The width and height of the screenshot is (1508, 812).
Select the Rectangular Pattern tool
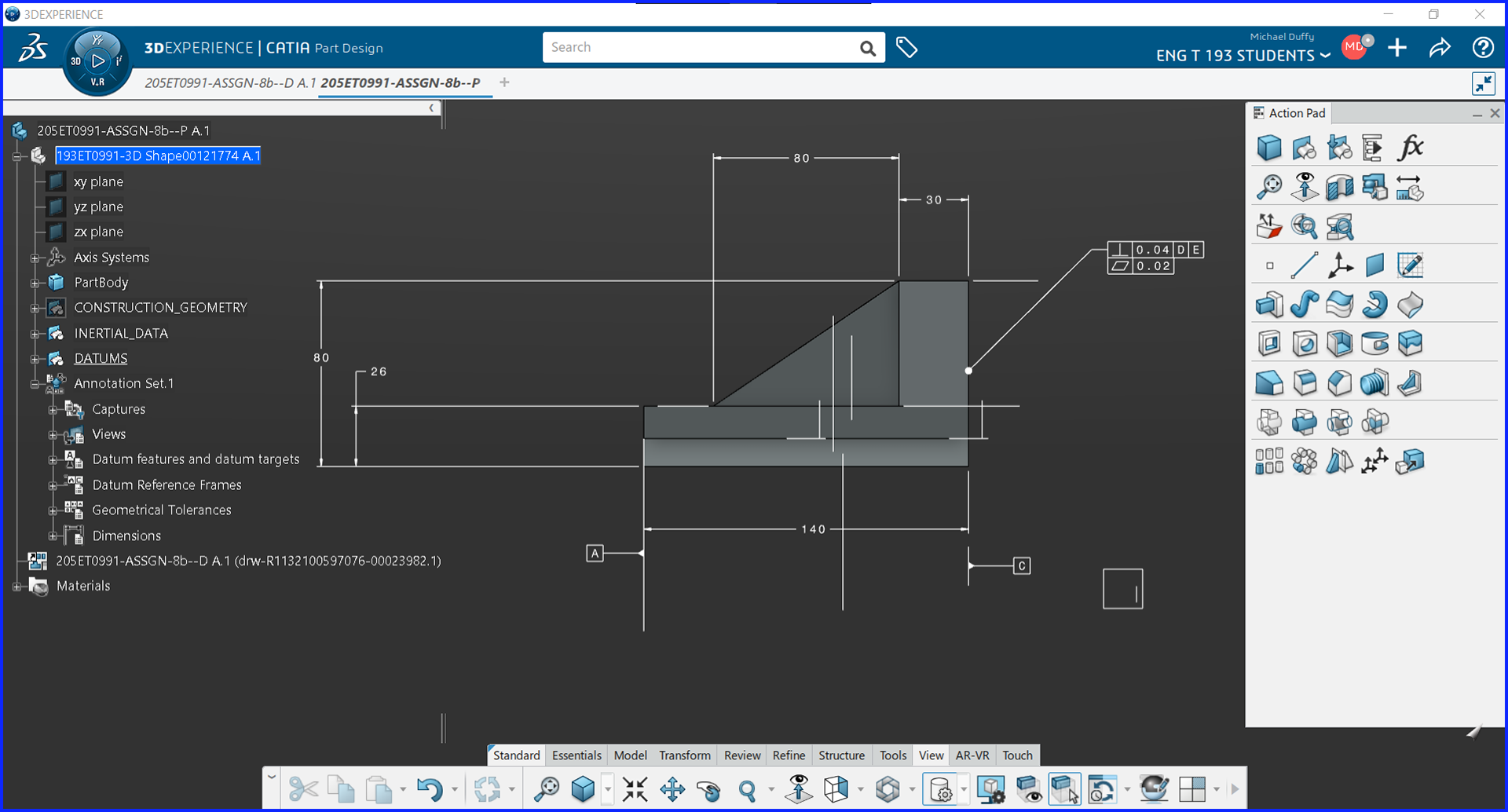(1268, 462)
